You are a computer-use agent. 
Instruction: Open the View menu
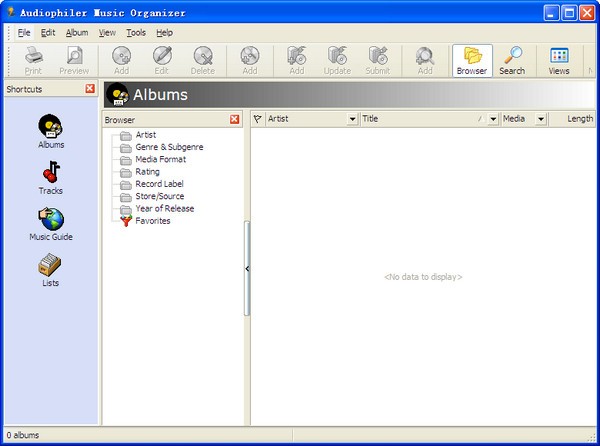(x=107, y=33)
